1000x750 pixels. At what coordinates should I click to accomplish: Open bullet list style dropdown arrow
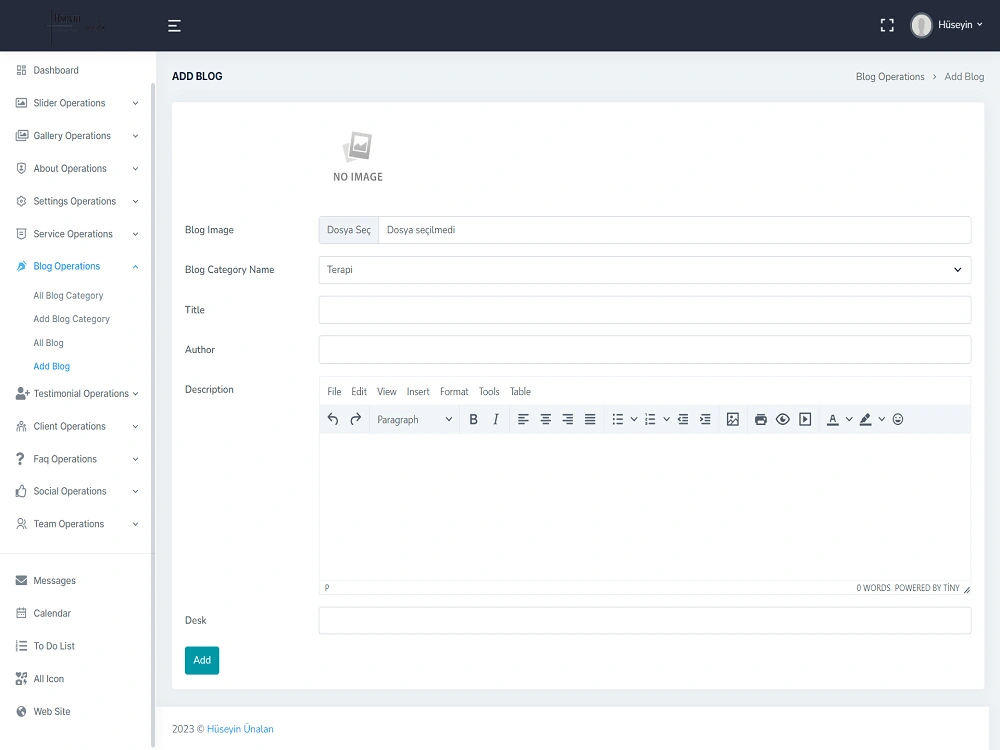(634, 419)
